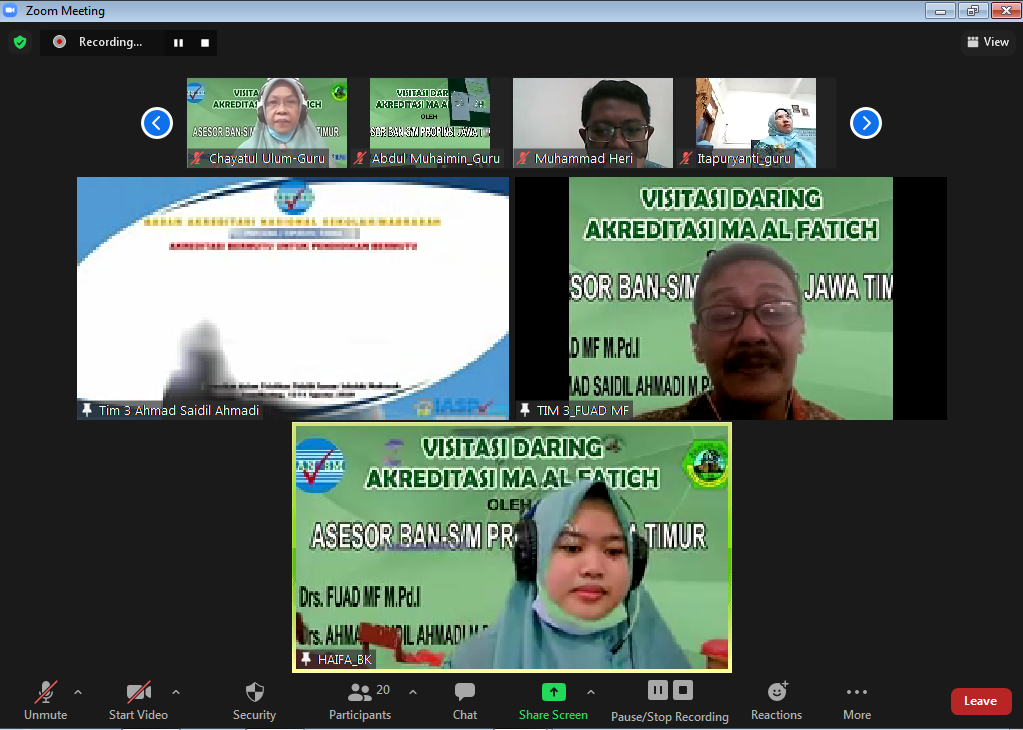Stop recording from the top recording indicator
1023x730 pixels.
tap(205, 42)
